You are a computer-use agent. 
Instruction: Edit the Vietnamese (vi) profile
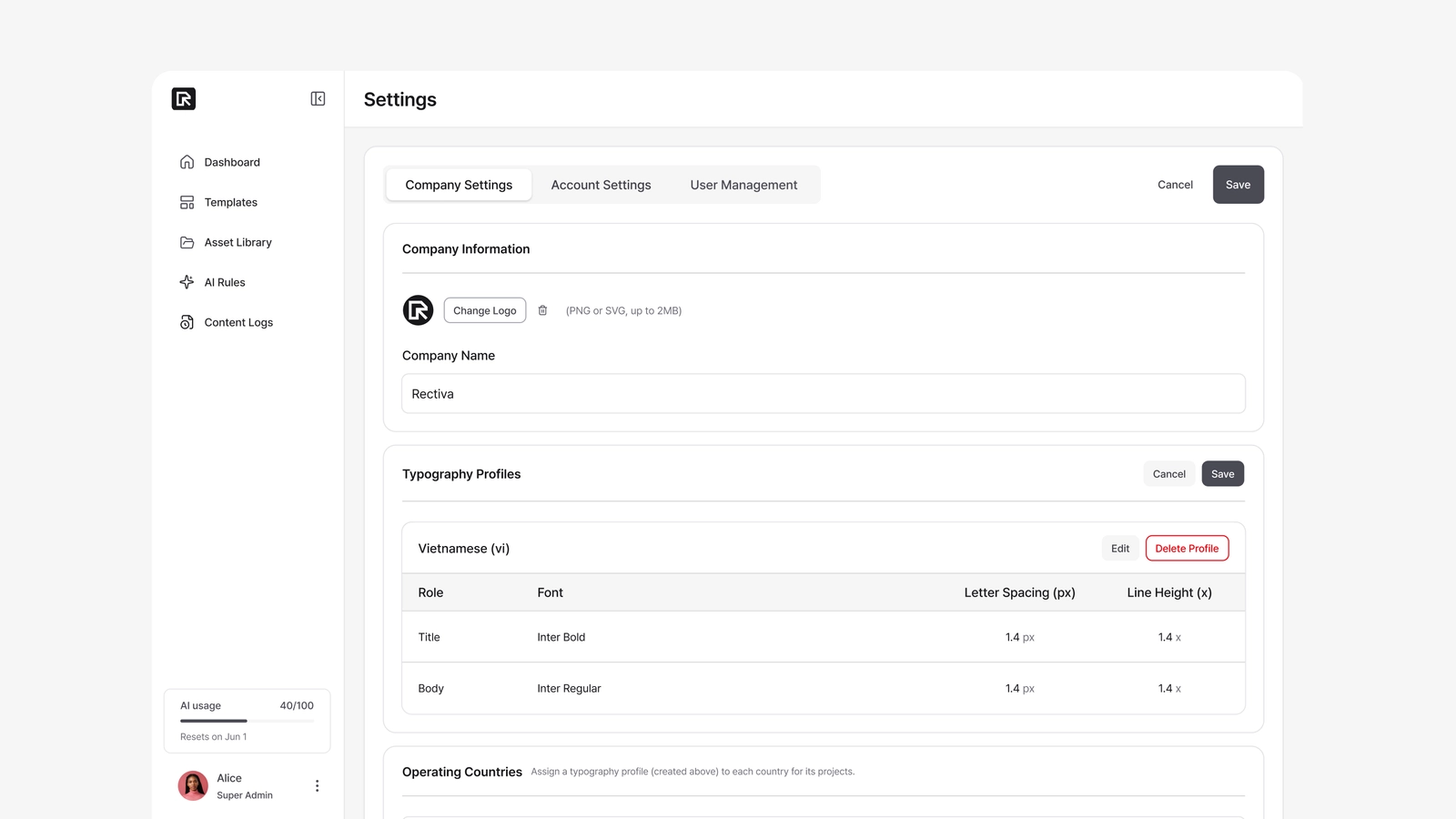[x=1120, y=549]
